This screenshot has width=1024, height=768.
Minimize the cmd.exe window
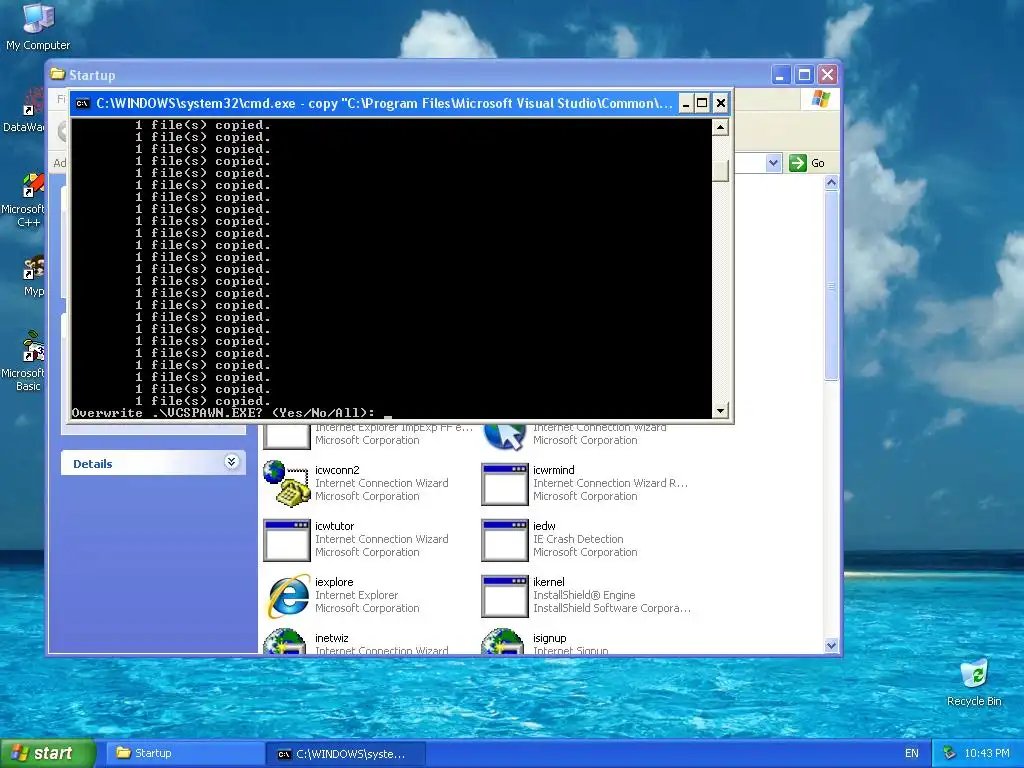pyautogui.click(x=686, y=103)
